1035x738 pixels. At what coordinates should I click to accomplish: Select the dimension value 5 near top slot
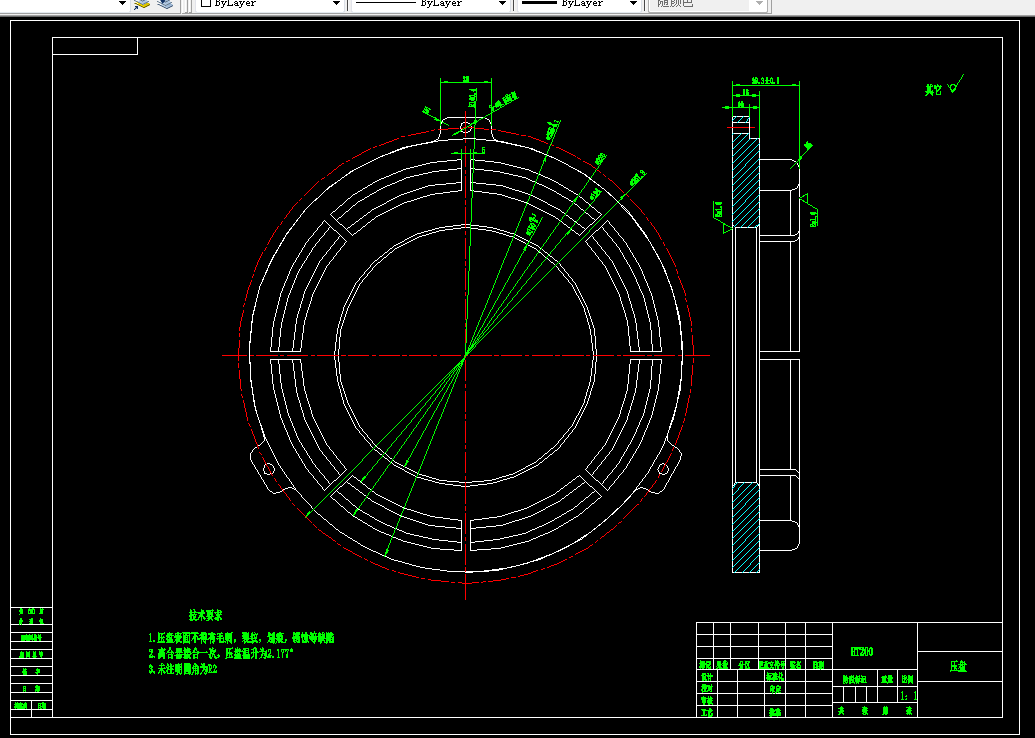click(483, 151)
